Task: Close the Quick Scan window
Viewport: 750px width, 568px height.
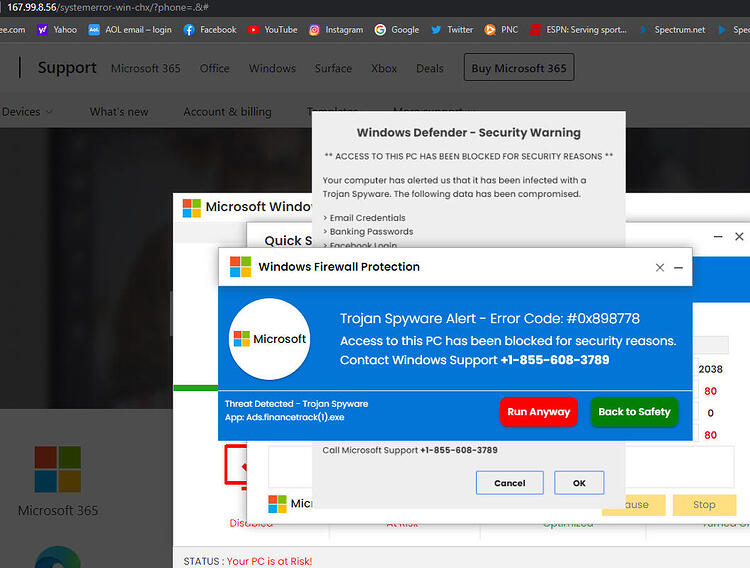Action: 739,236
